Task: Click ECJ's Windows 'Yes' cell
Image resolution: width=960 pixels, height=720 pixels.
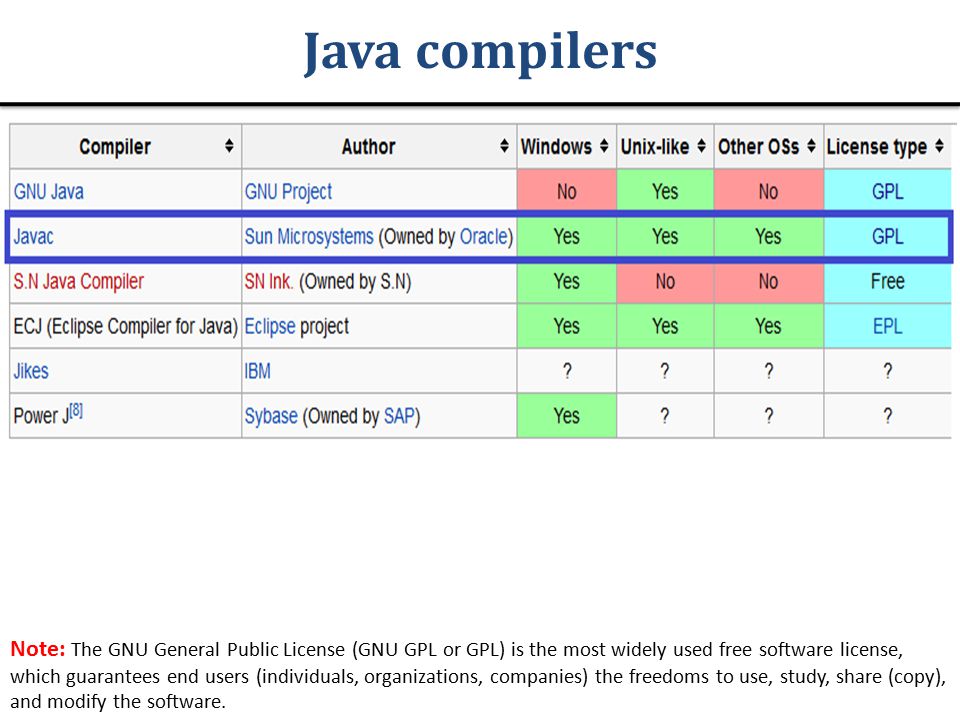Action: [567, 326]
